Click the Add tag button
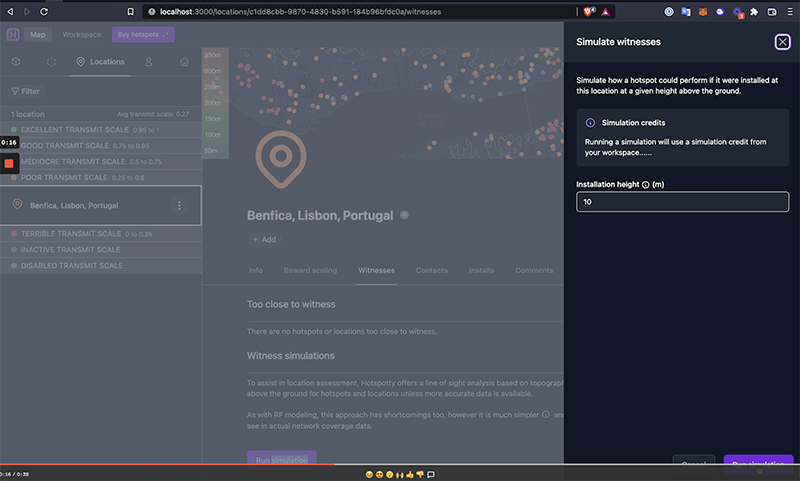Image resolution: width=800 pixels, height=481 pixels. click(x=265, y=240)
